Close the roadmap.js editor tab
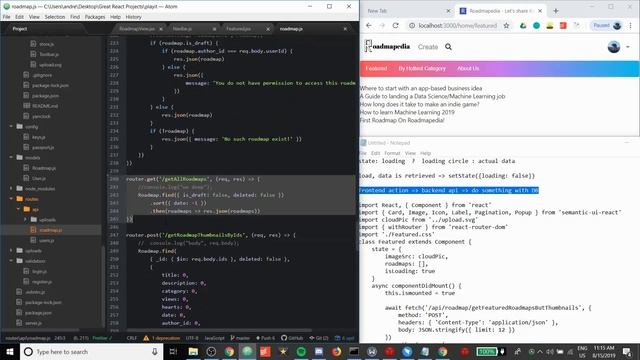The image size is (640, 360). (345, 29)
